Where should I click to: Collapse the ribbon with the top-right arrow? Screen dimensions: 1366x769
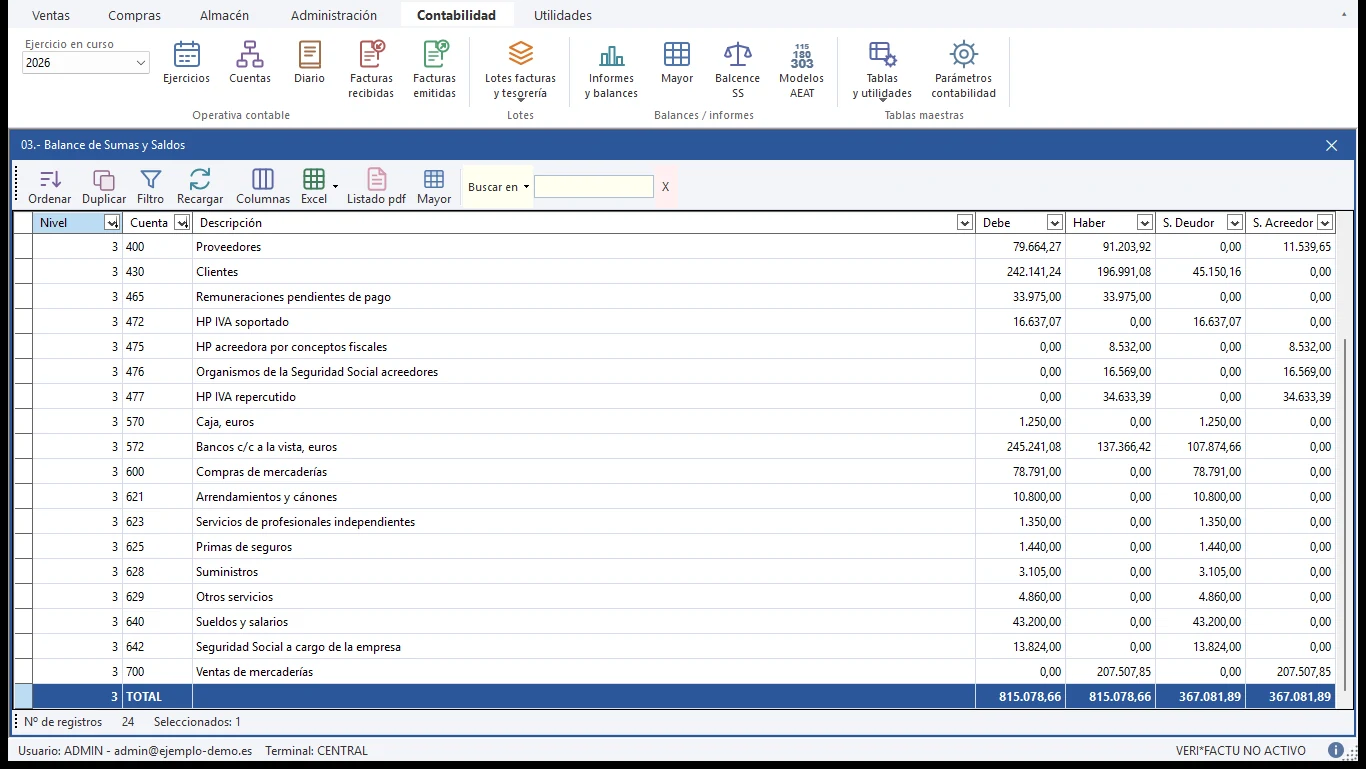tap(1343, 14)
